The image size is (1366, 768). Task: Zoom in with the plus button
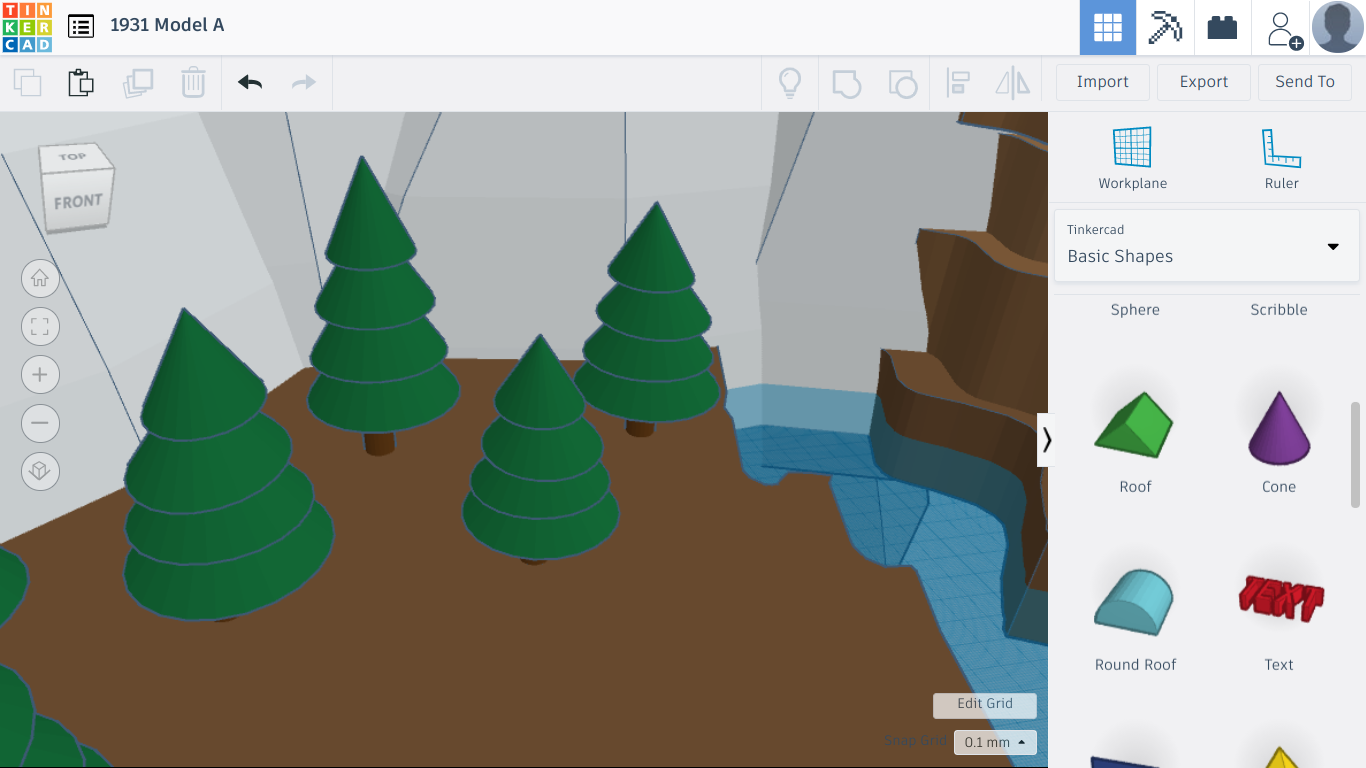point(40,375)
